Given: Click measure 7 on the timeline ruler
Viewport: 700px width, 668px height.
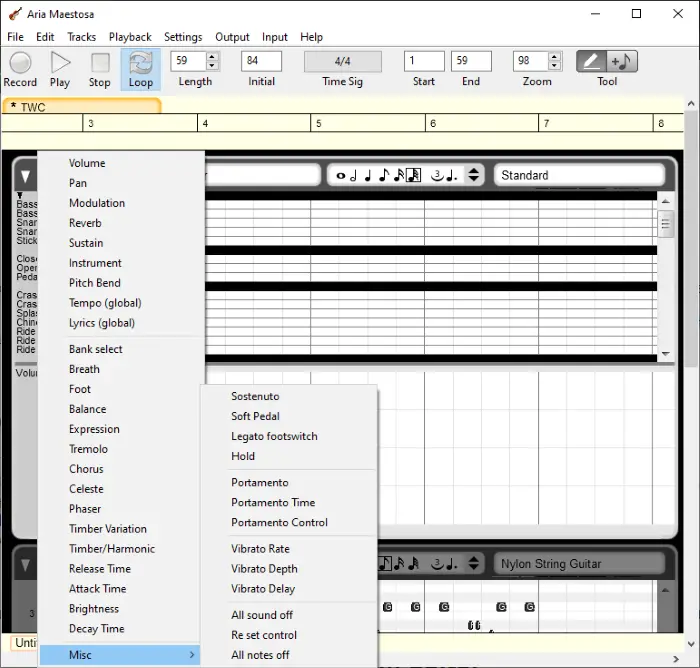Looking at the screenshot, I should pyautogui.click(x=546, y=123).
